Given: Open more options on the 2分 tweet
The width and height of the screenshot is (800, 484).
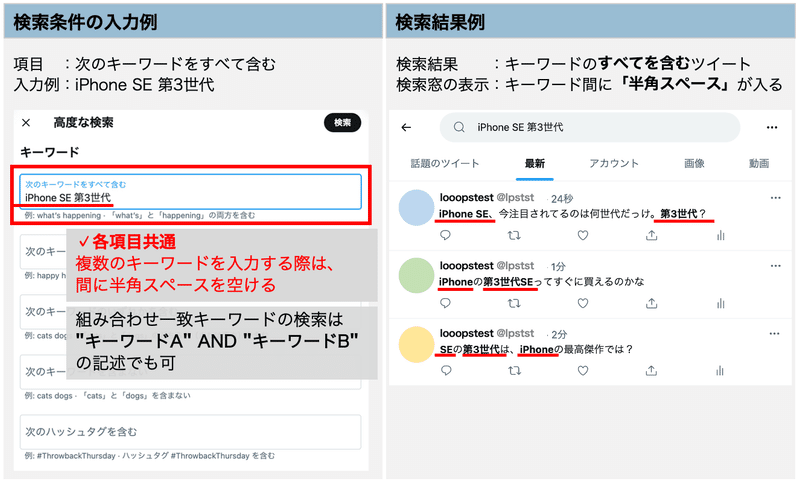Looking at the screenshot, I should point(774,334).
